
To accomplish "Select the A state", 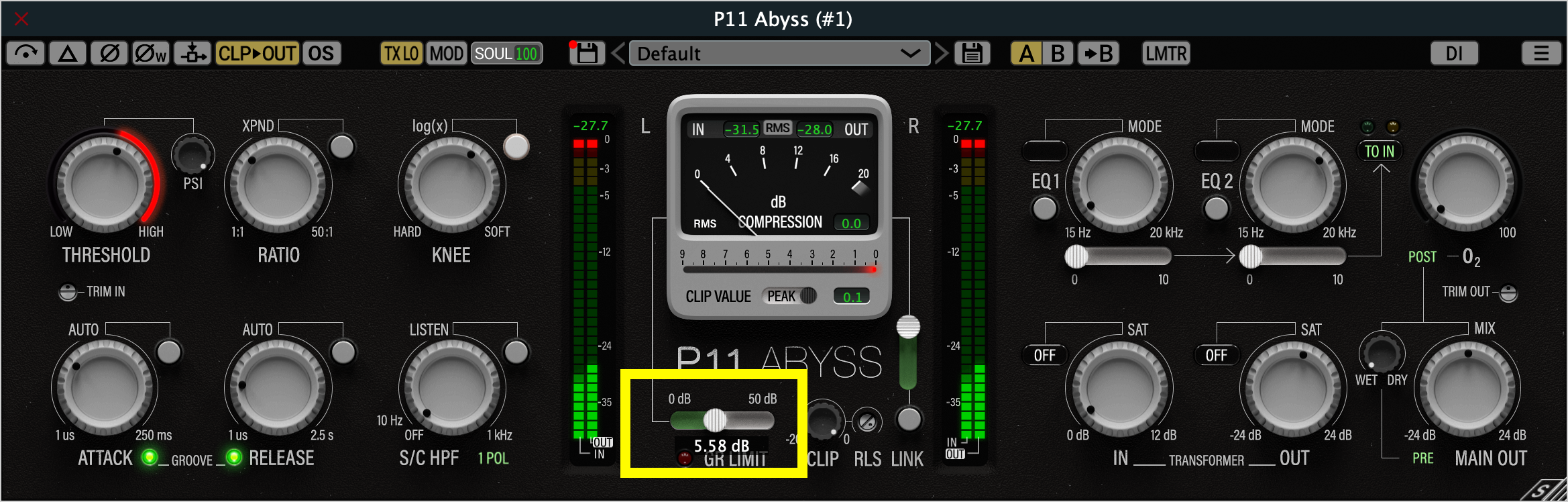I will tap(1026, 53).
